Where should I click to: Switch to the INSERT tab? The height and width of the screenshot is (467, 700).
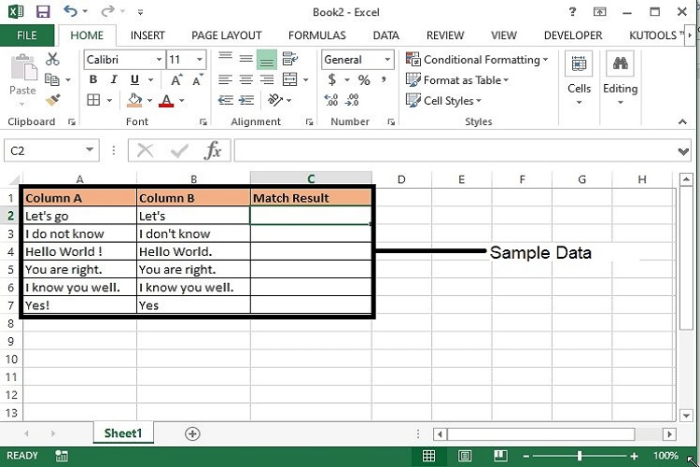pyautogui.click(x=147, y=35)
